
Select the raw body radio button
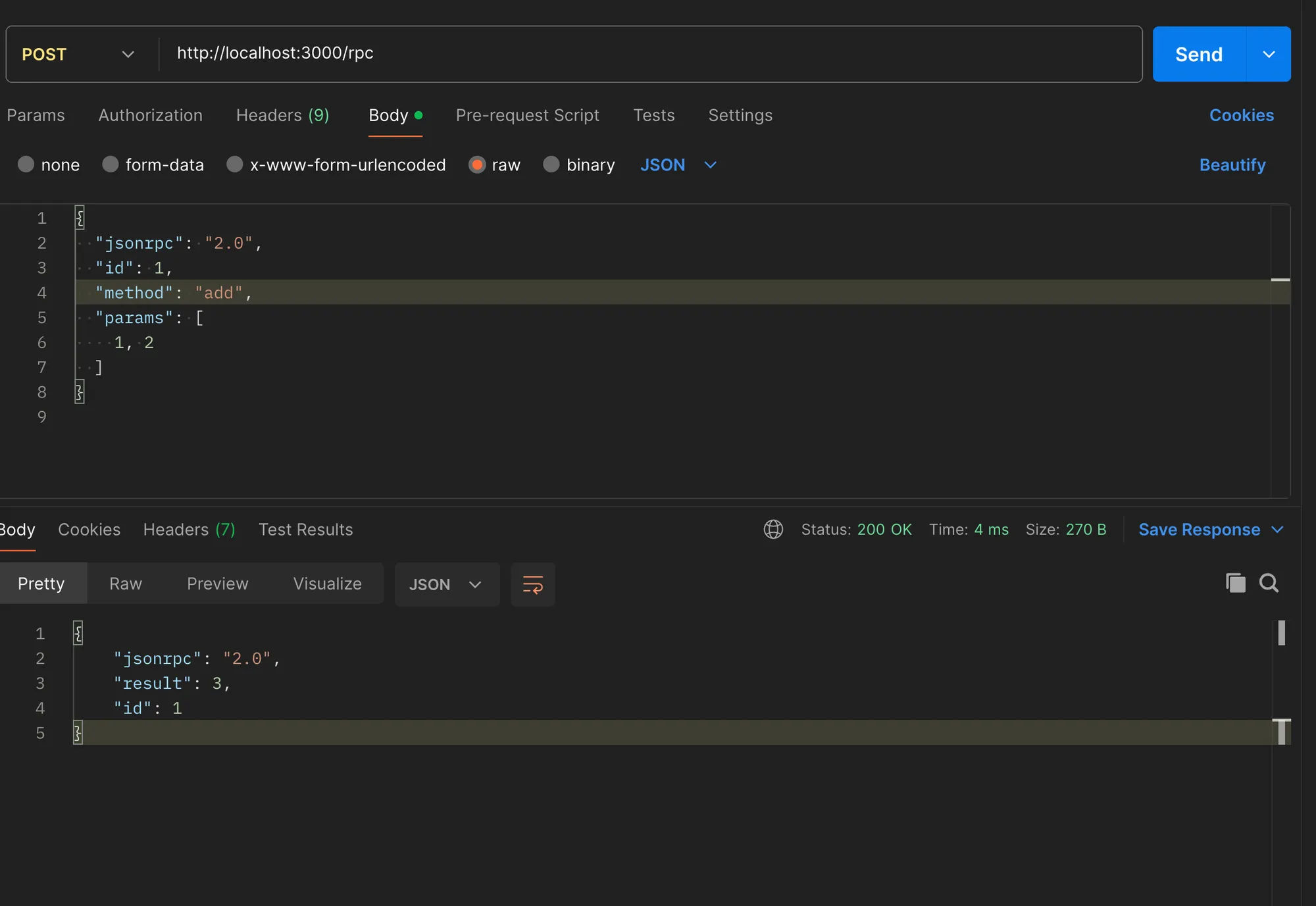pos(477,164)
